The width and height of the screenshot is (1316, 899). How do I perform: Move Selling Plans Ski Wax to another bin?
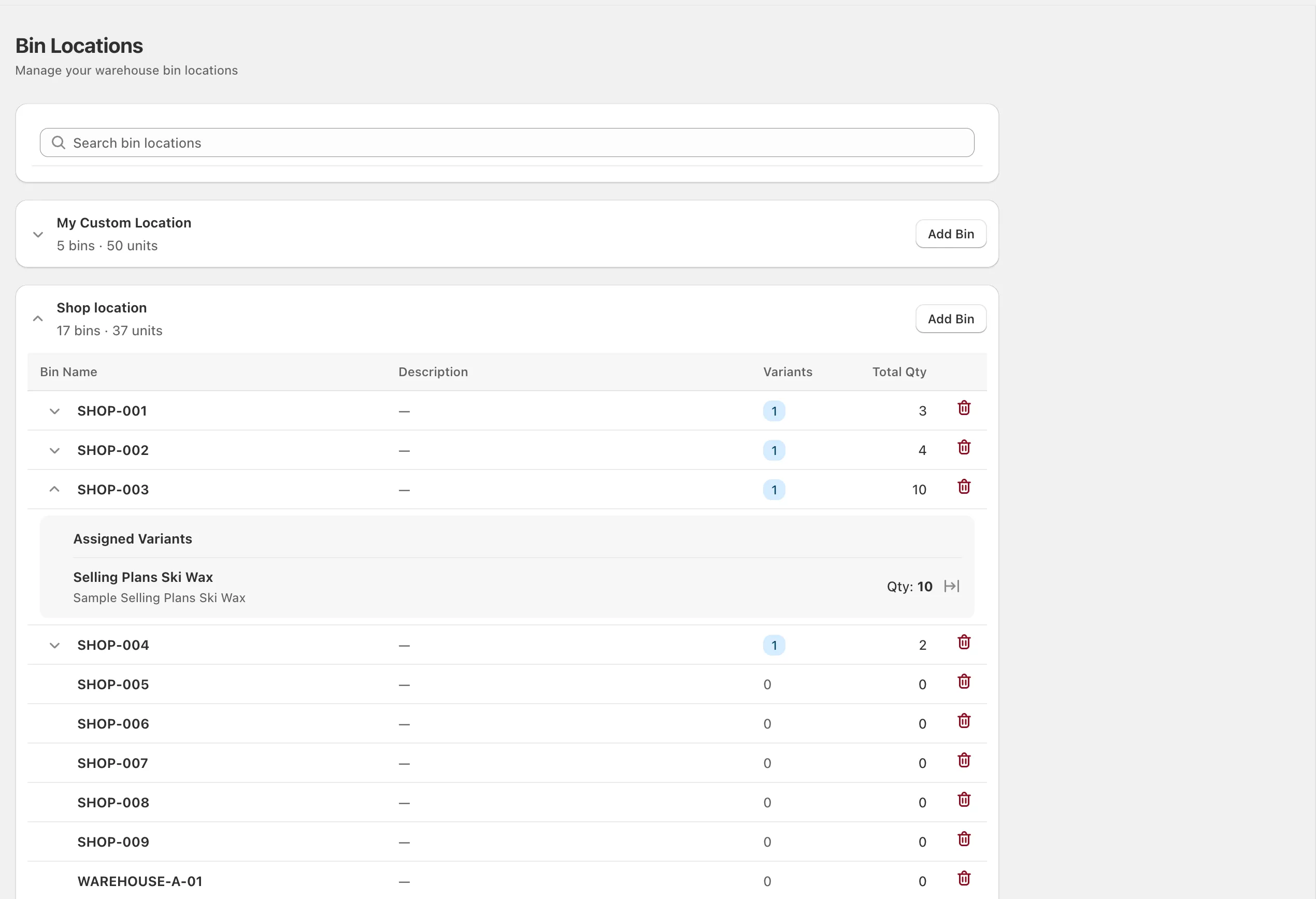[x=951, y=587]
